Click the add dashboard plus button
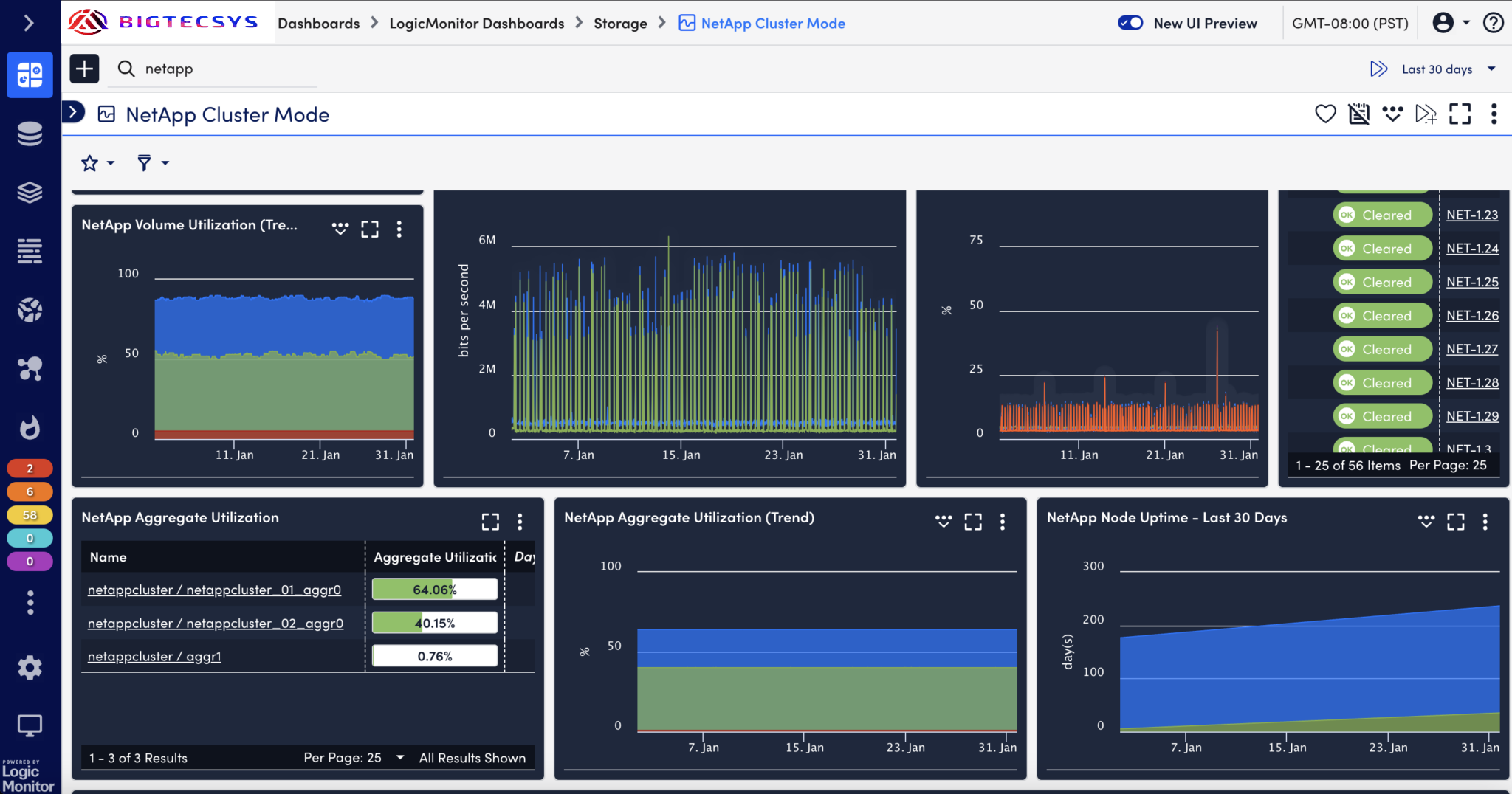Screen dimensions: 1512x794 pyautogui.click(x=84, y=69)
